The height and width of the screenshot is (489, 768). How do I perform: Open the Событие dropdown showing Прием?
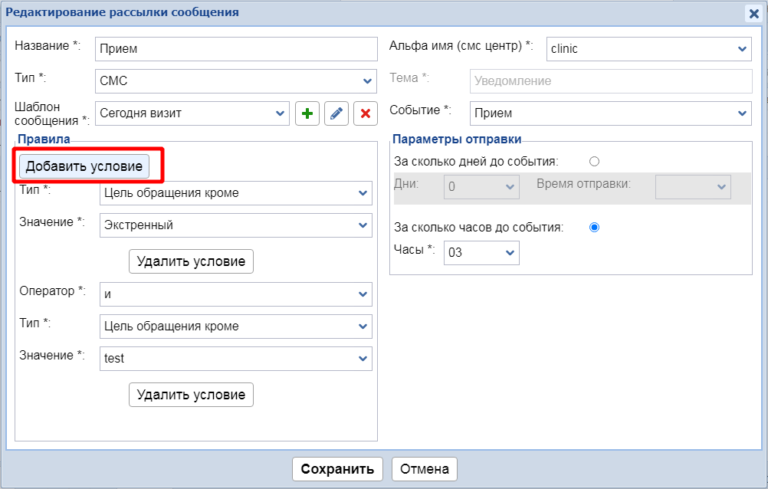click(x=610, y=113)
